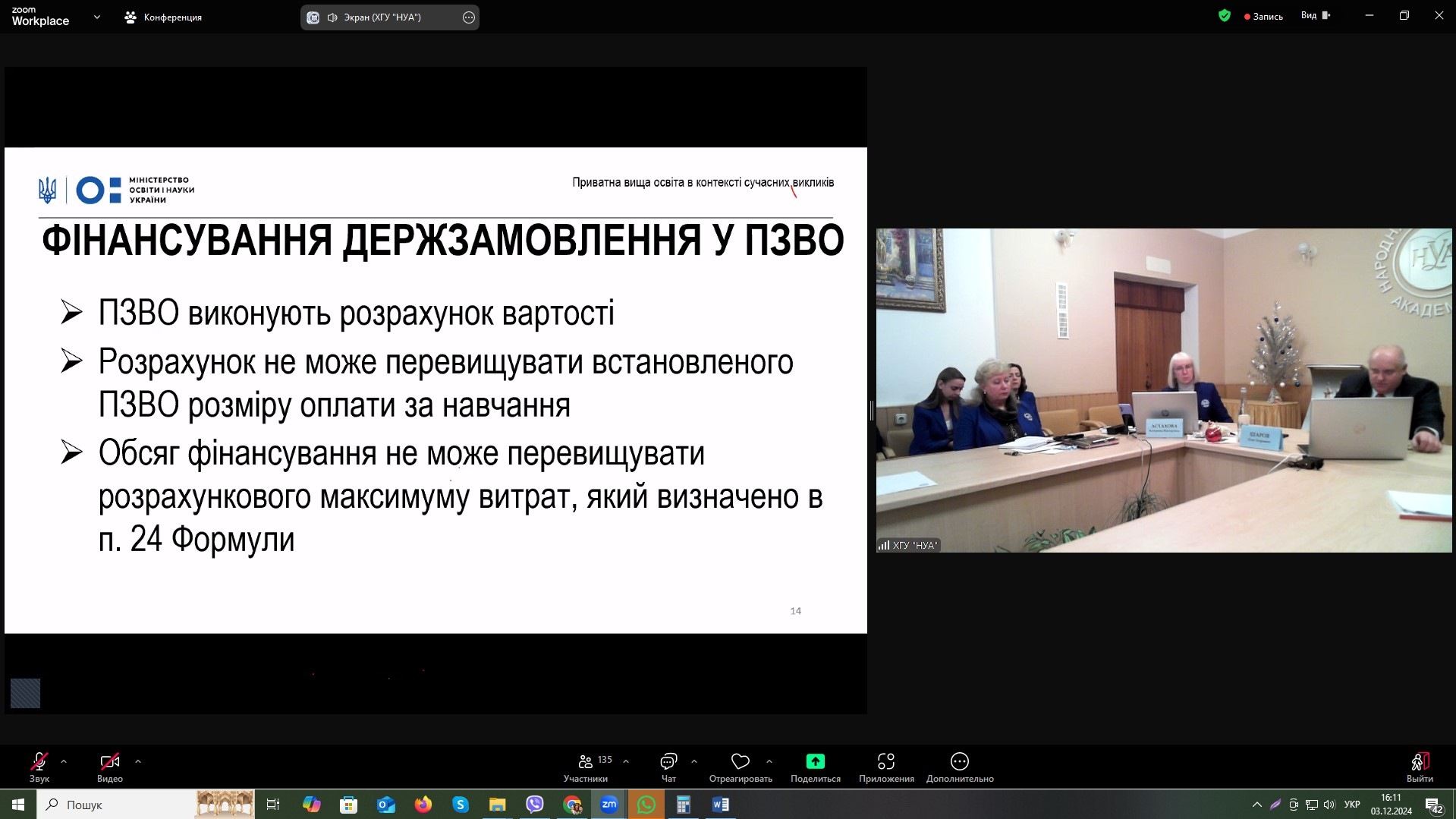Open the Участники participants panel
Image resolution: width=1456 pixels, height=819 pixels.
click(586, 767)
